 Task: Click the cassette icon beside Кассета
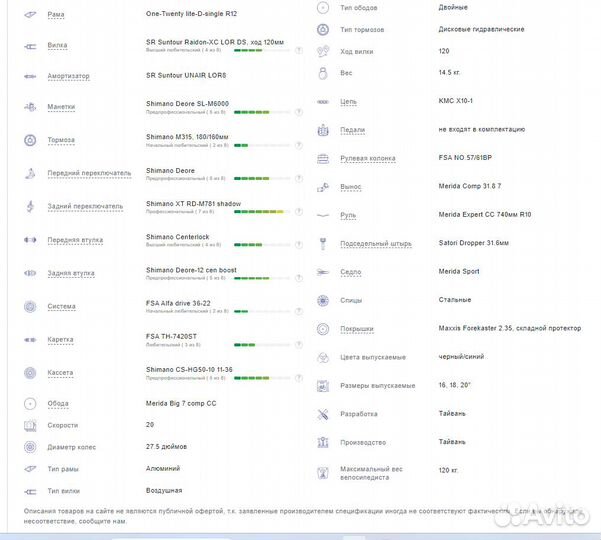click(x=28, y=372)
